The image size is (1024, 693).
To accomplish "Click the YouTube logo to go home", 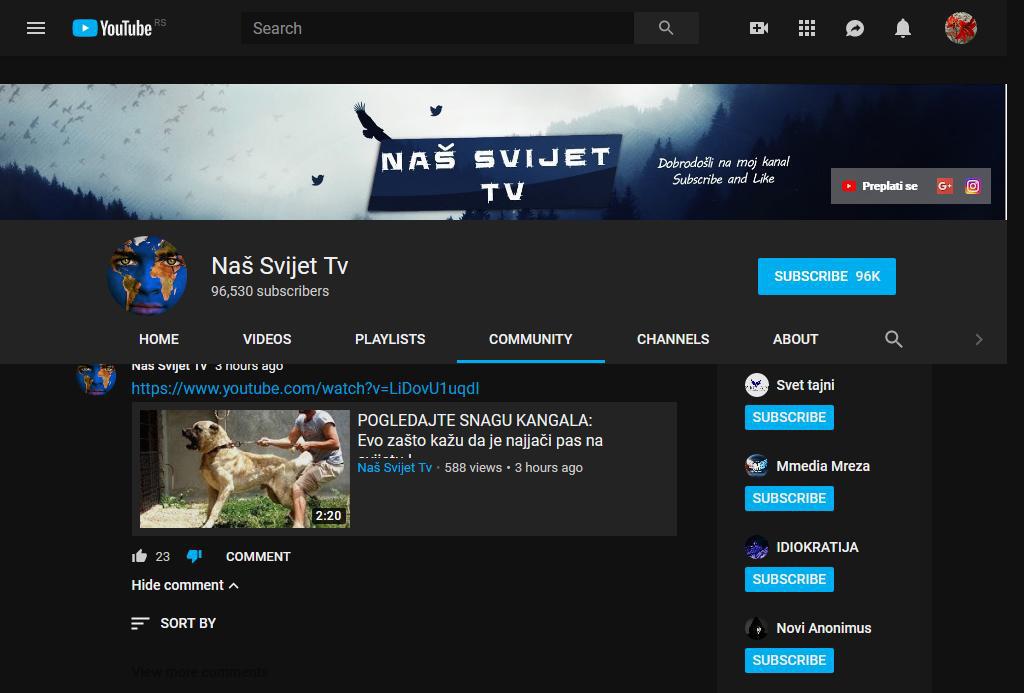I will point(112,28).
